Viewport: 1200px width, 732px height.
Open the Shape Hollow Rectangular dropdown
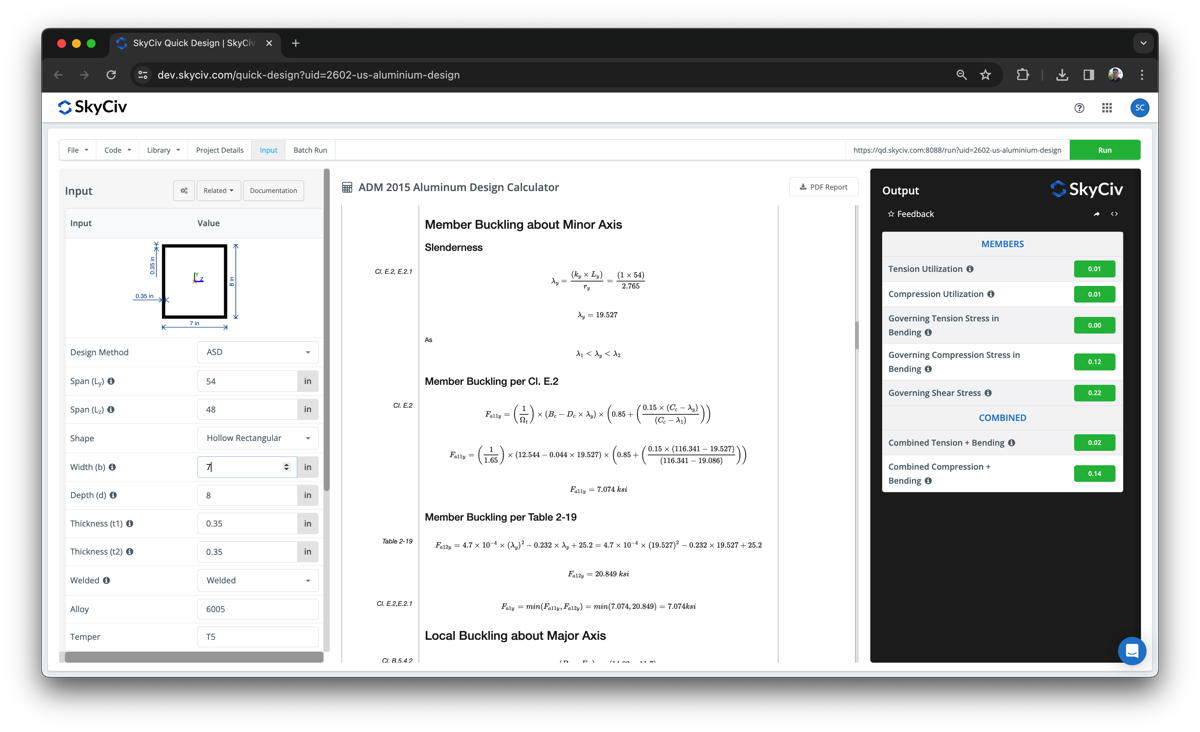click(257, 438)
